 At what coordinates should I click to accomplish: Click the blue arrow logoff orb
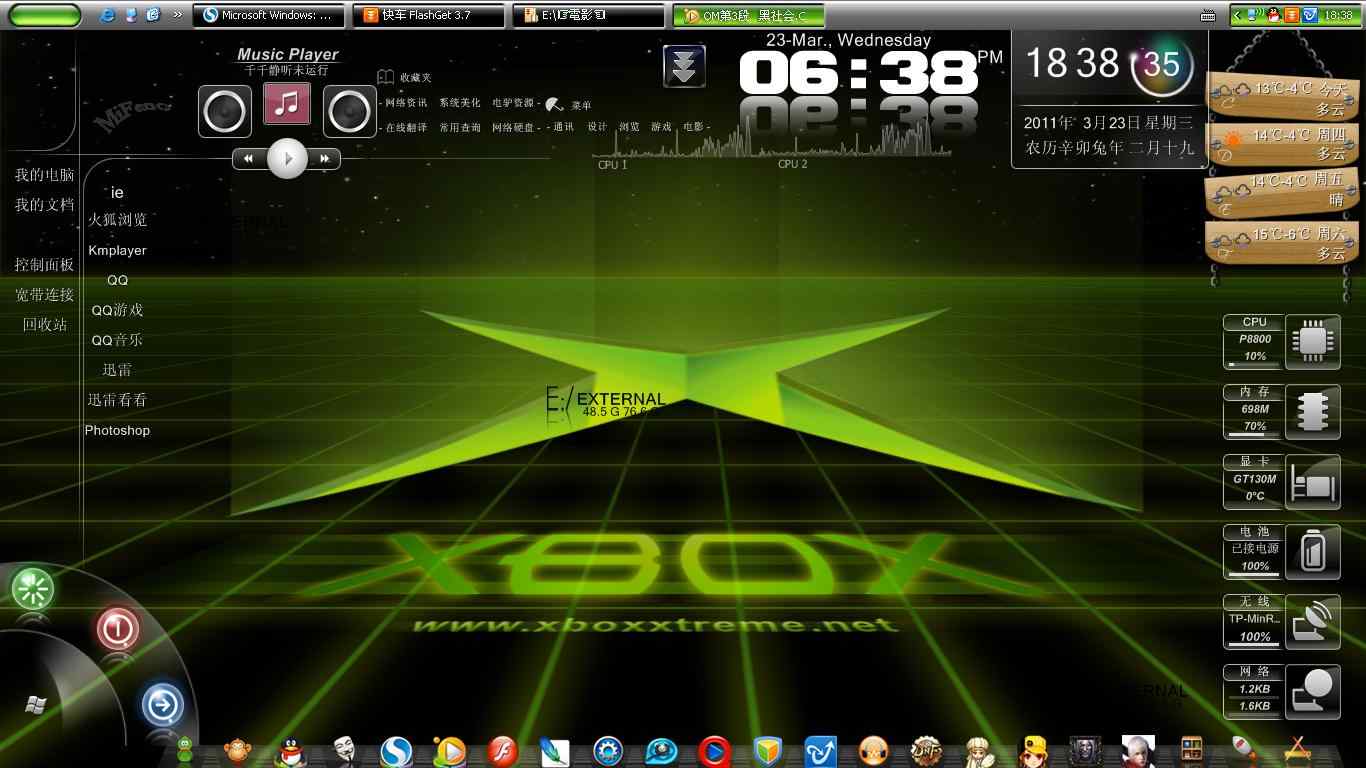[162, 705]
